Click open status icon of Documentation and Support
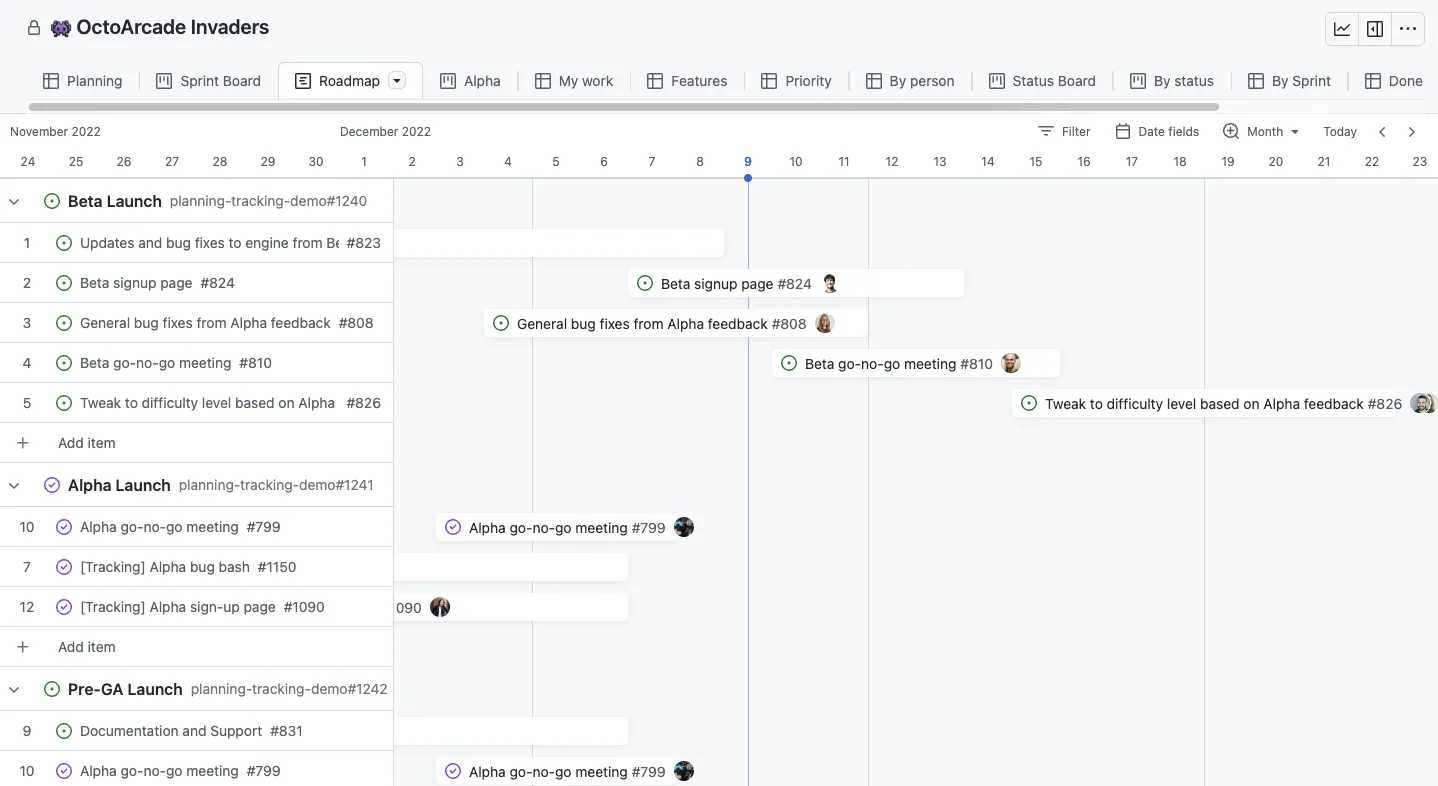This screenshot has width=1438, height=786. point(64,731)
